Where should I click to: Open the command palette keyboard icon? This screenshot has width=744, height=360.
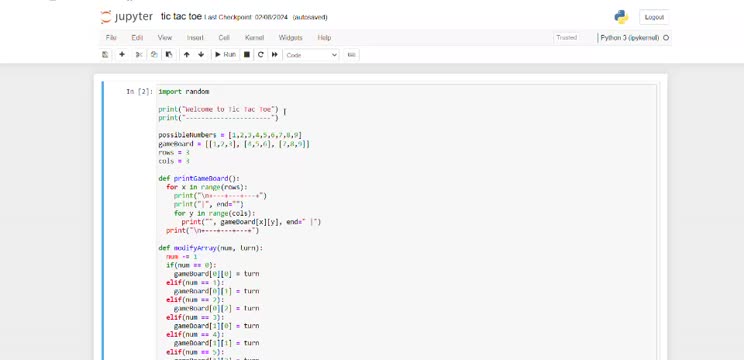point(352,55)
